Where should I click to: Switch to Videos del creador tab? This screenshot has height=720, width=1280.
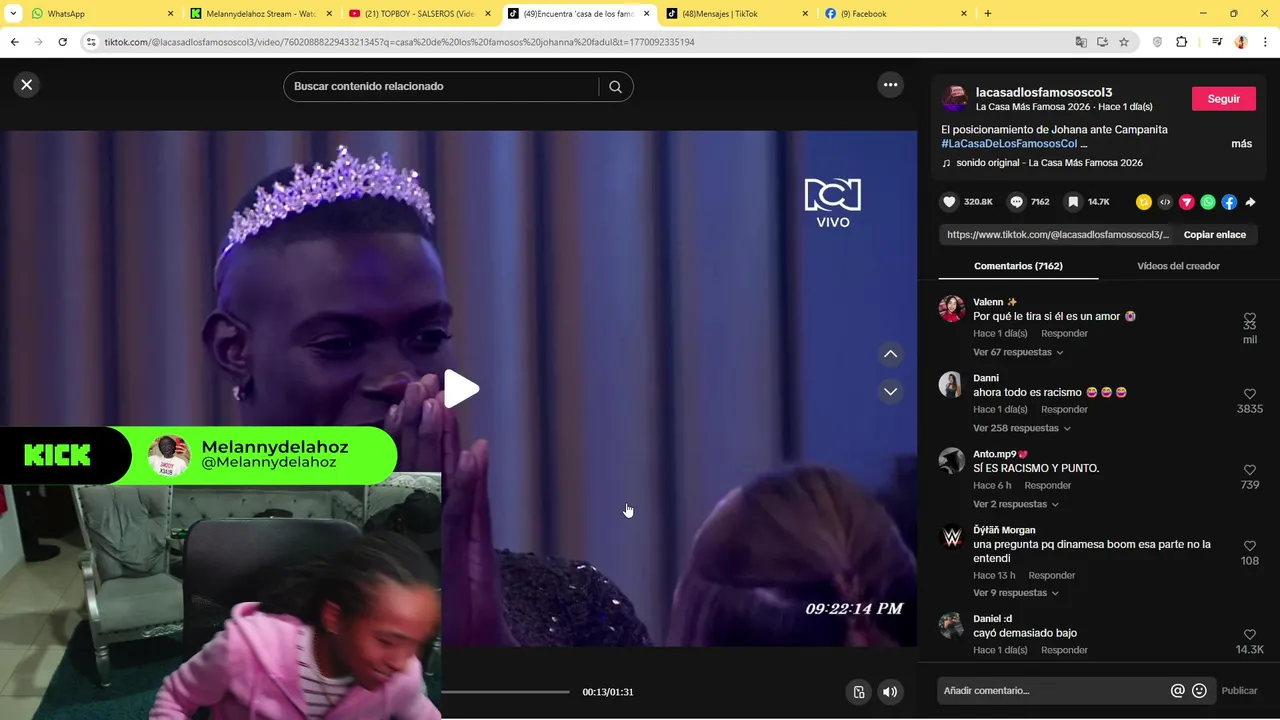point(1178,266)
